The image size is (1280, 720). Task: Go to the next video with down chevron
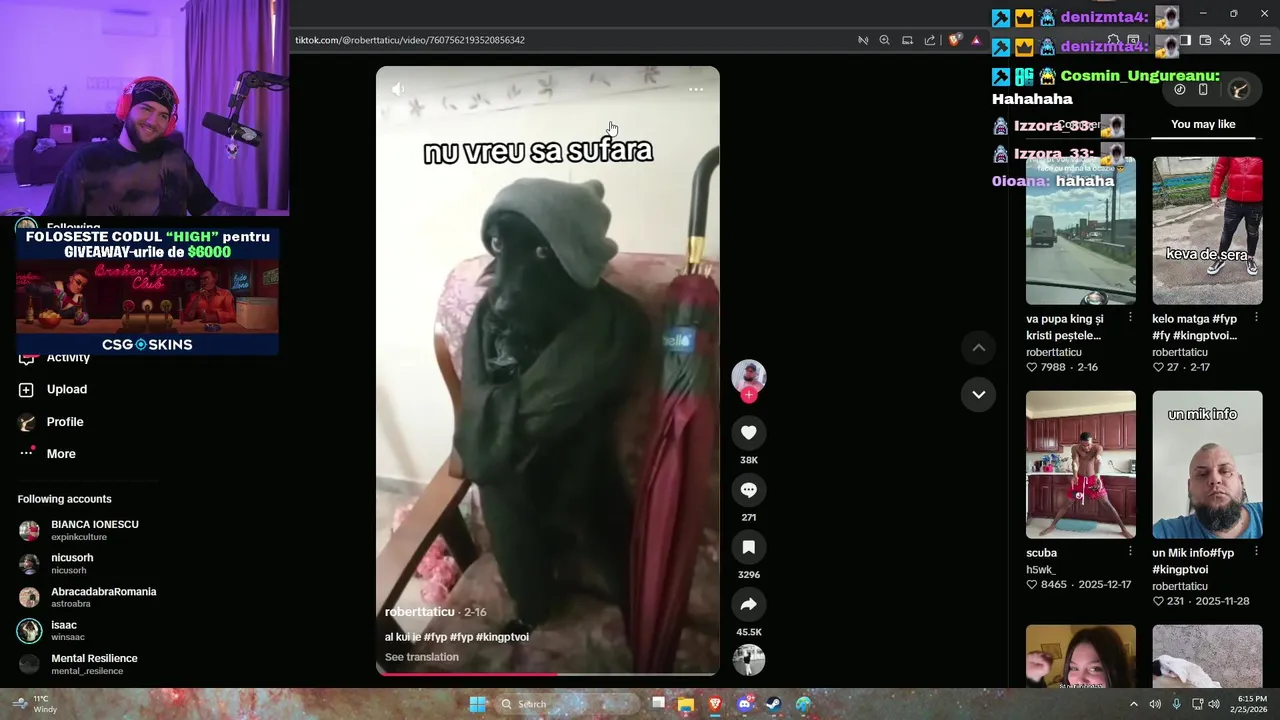coord(979,394)
